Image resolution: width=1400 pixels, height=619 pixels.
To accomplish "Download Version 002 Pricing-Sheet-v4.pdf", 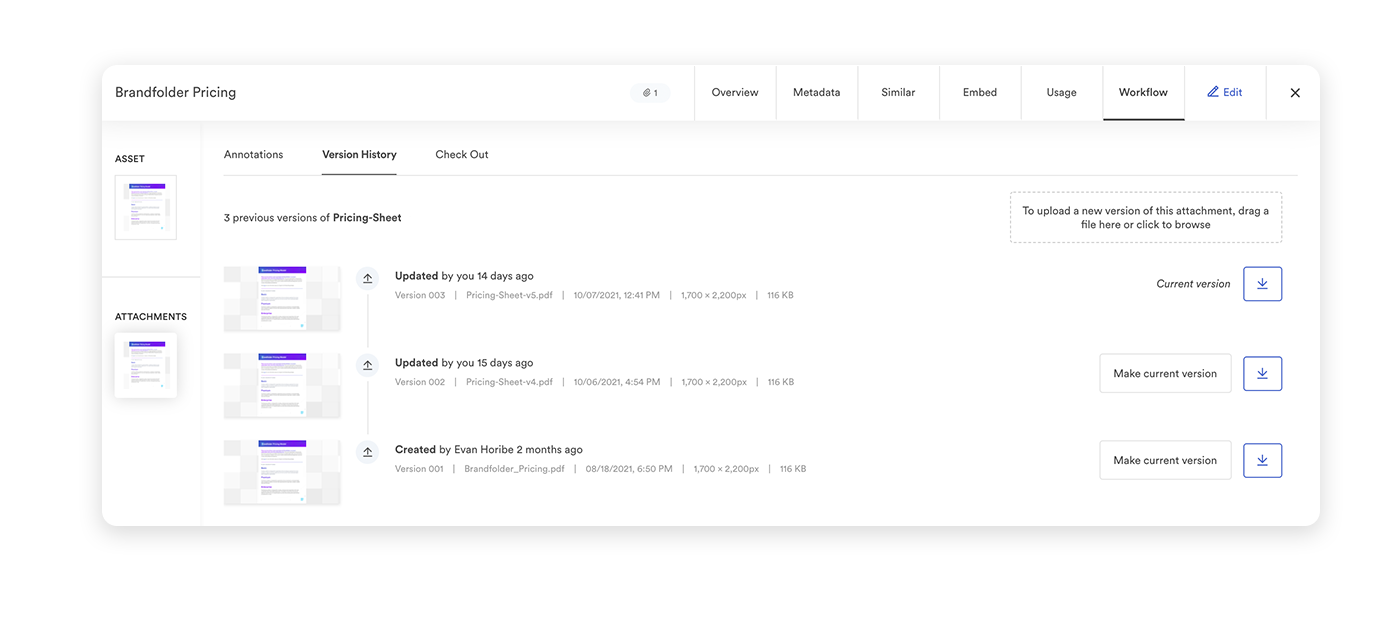I will tap(1262, 373).
